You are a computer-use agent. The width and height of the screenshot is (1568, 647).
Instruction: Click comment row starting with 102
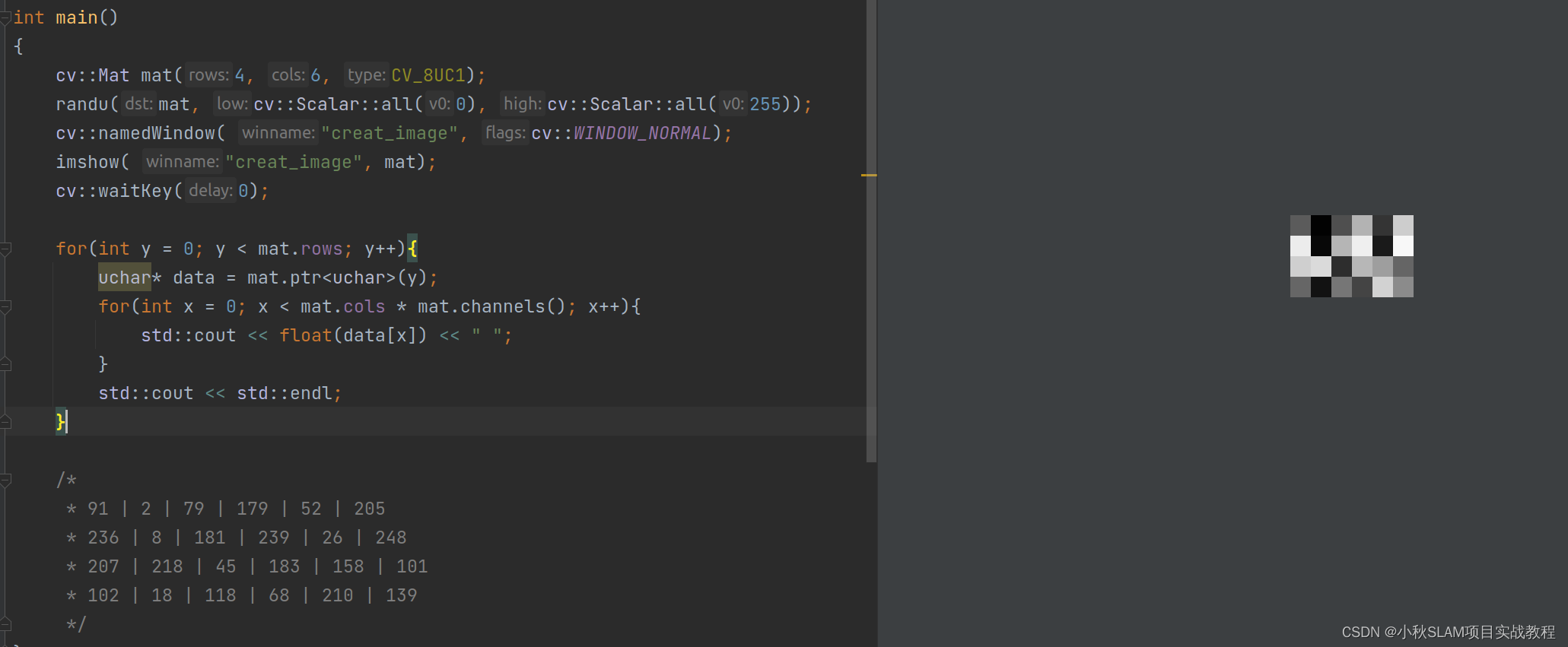[241, 595]
